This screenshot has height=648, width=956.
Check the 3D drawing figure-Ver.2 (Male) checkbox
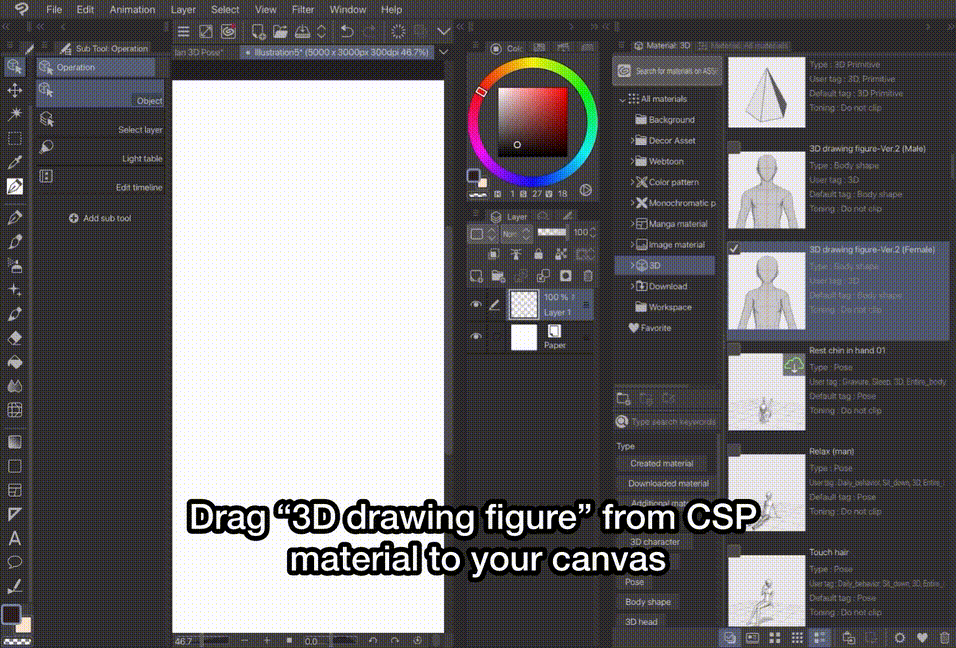734,147
